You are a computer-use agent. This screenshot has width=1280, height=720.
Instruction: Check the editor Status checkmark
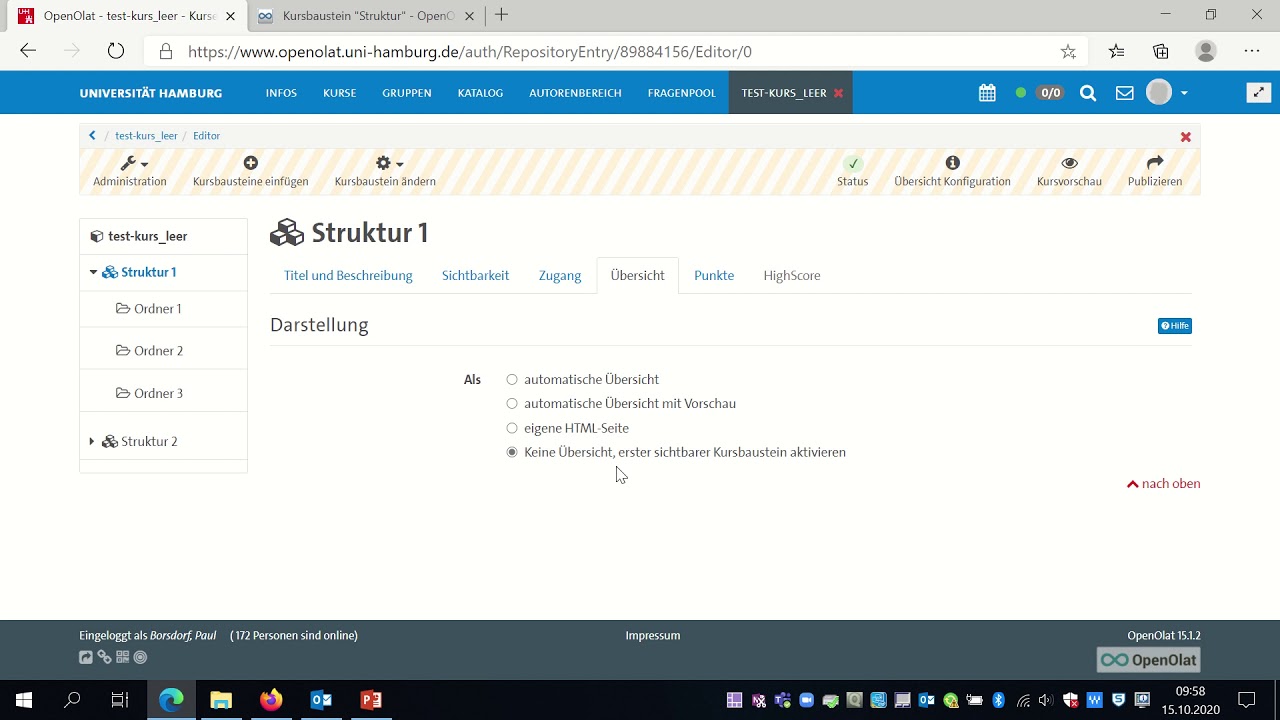tap(852, 163)
